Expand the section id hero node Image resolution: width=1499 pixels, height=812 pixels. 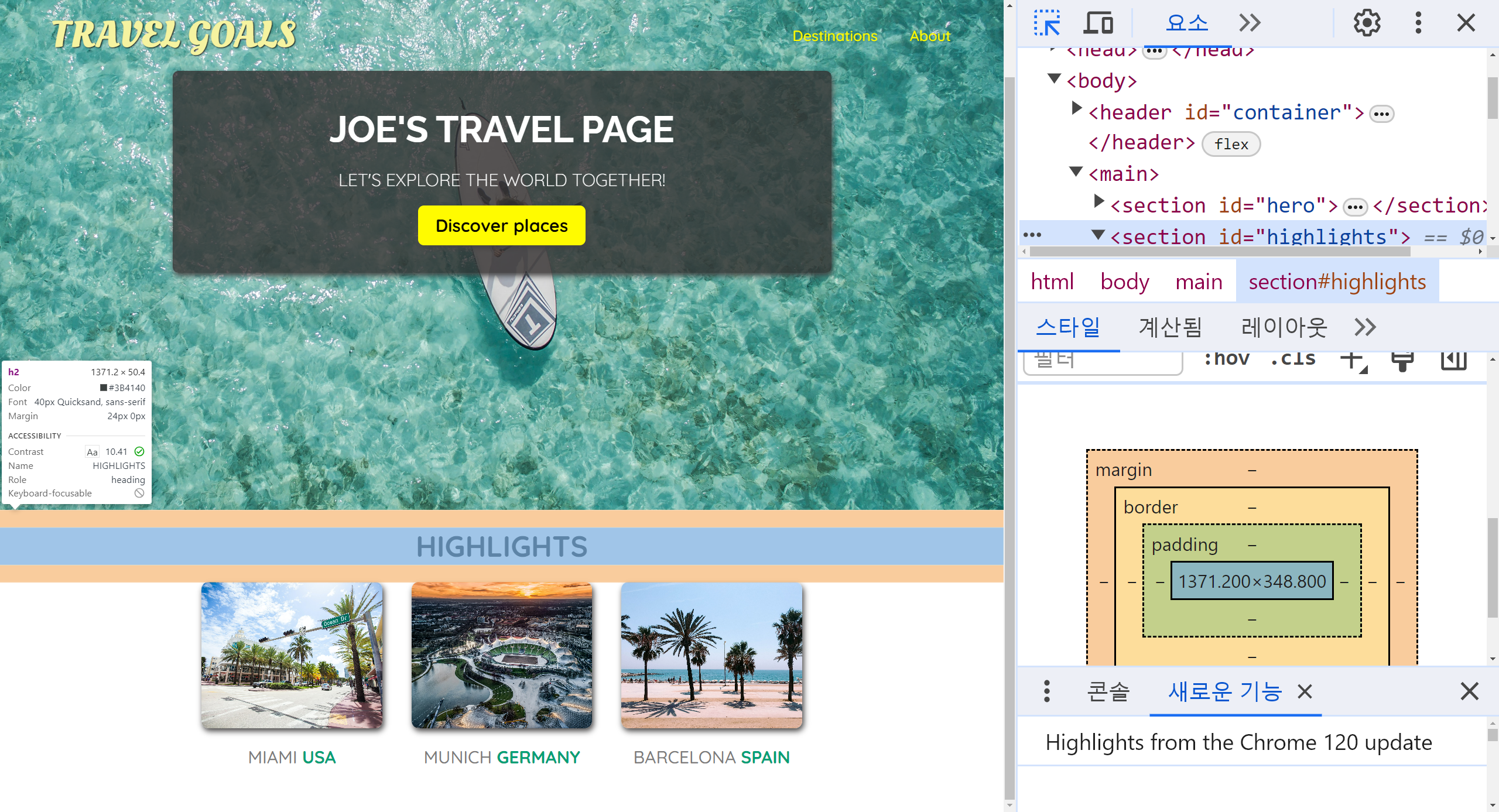(1098, 202)
